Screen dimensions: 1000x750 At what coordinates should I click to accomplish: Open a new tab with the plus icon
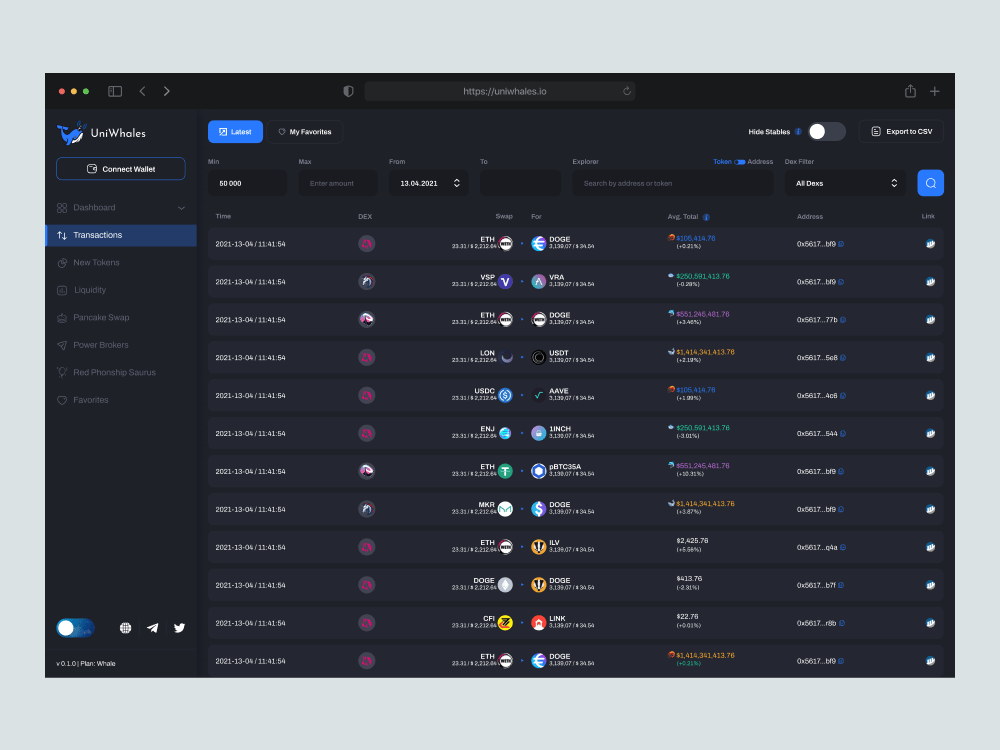click(934, 91)
